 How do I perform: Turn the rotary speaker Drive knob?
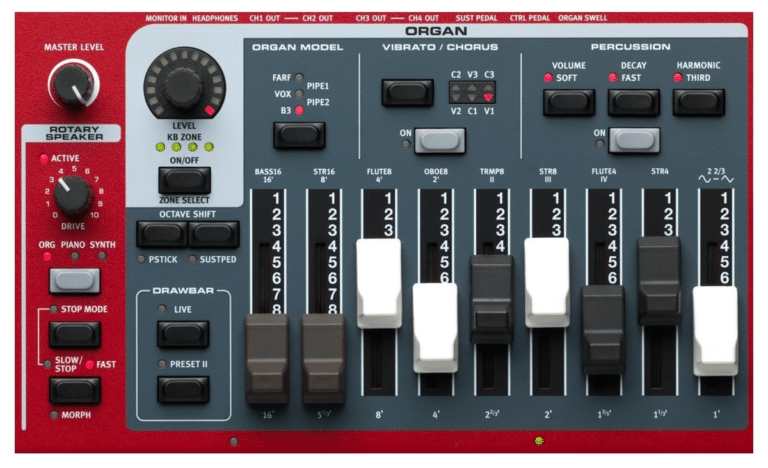pos(72,195)
